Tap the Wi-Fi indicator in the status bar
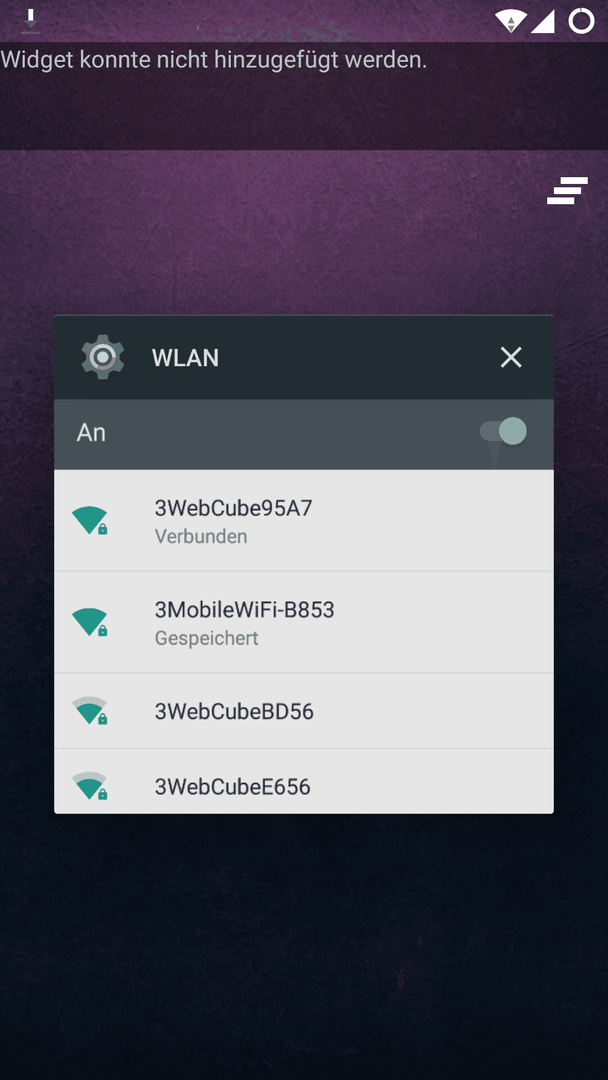Viewport: 608px width, 1080px height. click(x=511, y=21)
